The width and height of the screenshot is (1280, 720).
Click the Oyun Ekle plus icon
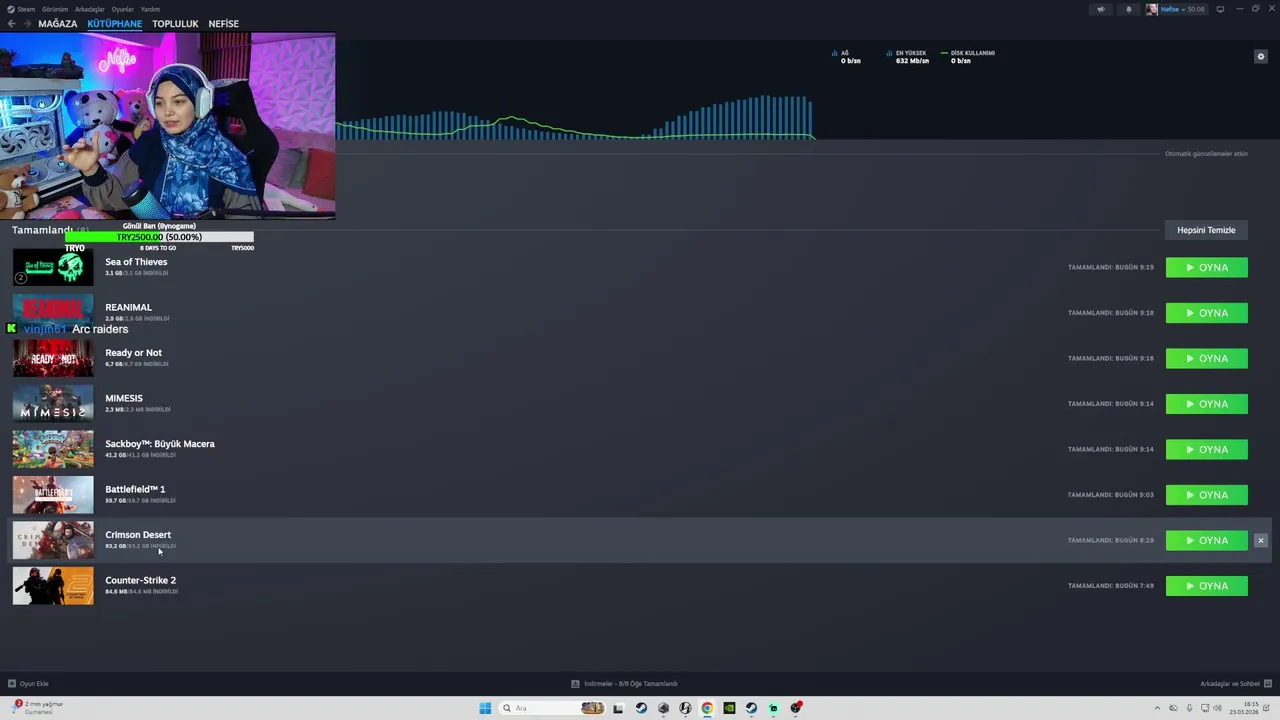point(12,684)
